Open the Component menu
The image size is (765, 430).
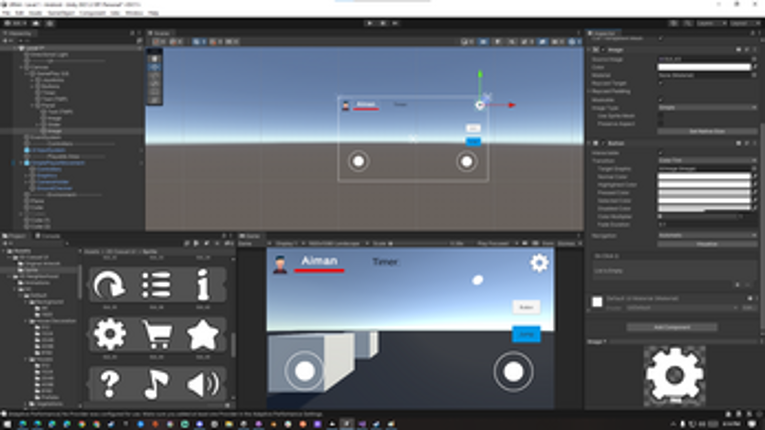[92, 13]
